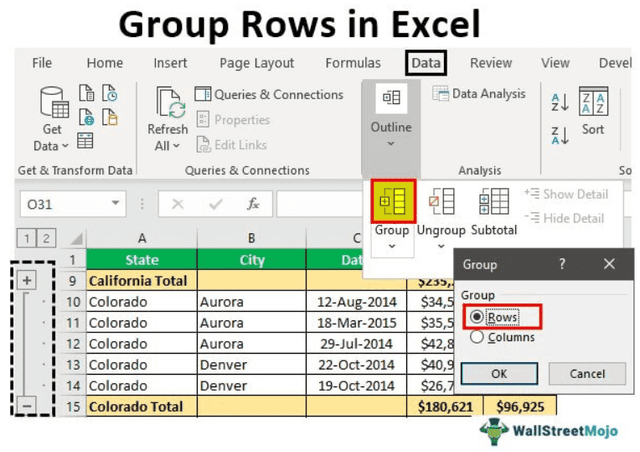This screenshot has width=640, height=452.
Task: Click the Group rows icon
Action: tap(392, 202)
